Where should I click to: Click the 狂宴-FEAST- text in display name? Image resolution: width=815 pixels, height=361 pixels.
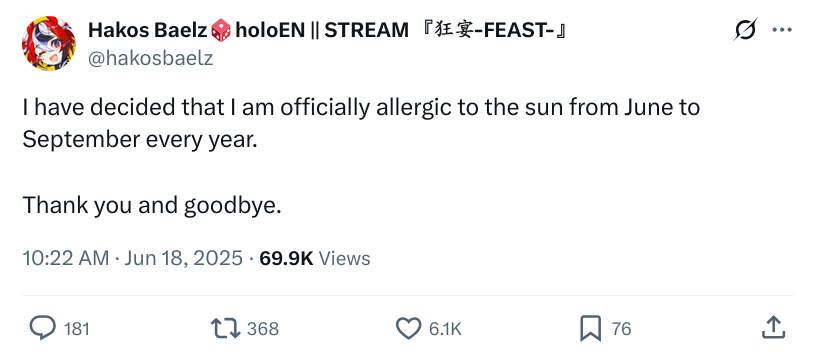coord(492,31)
